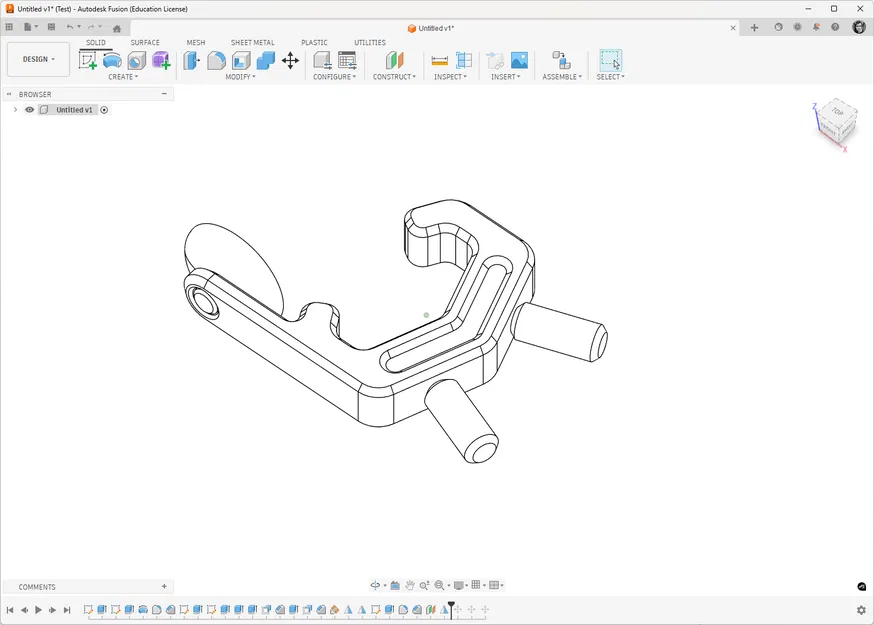Switch to the UTILITIES tab
The height and width of the screenshot is (625, 874).
[370, 42]
